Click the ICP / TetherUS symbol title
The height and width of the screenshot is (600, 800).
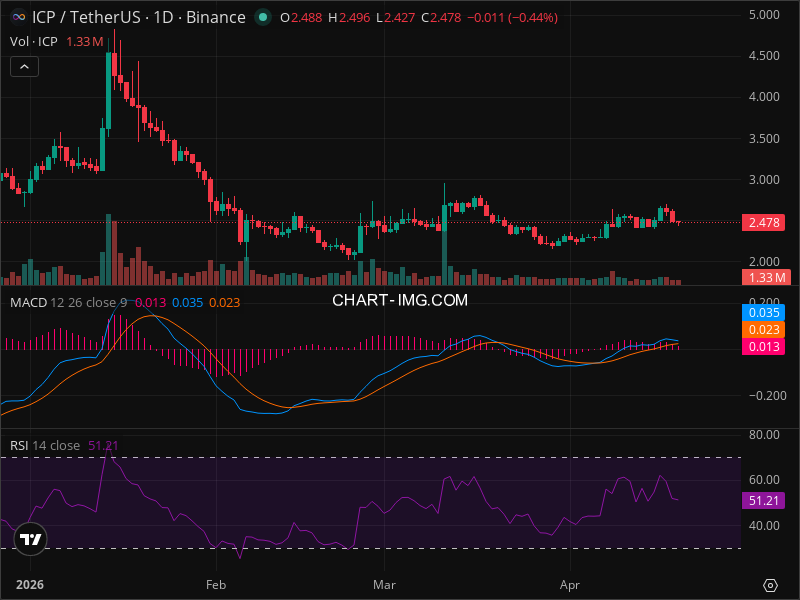coord(86,17)
